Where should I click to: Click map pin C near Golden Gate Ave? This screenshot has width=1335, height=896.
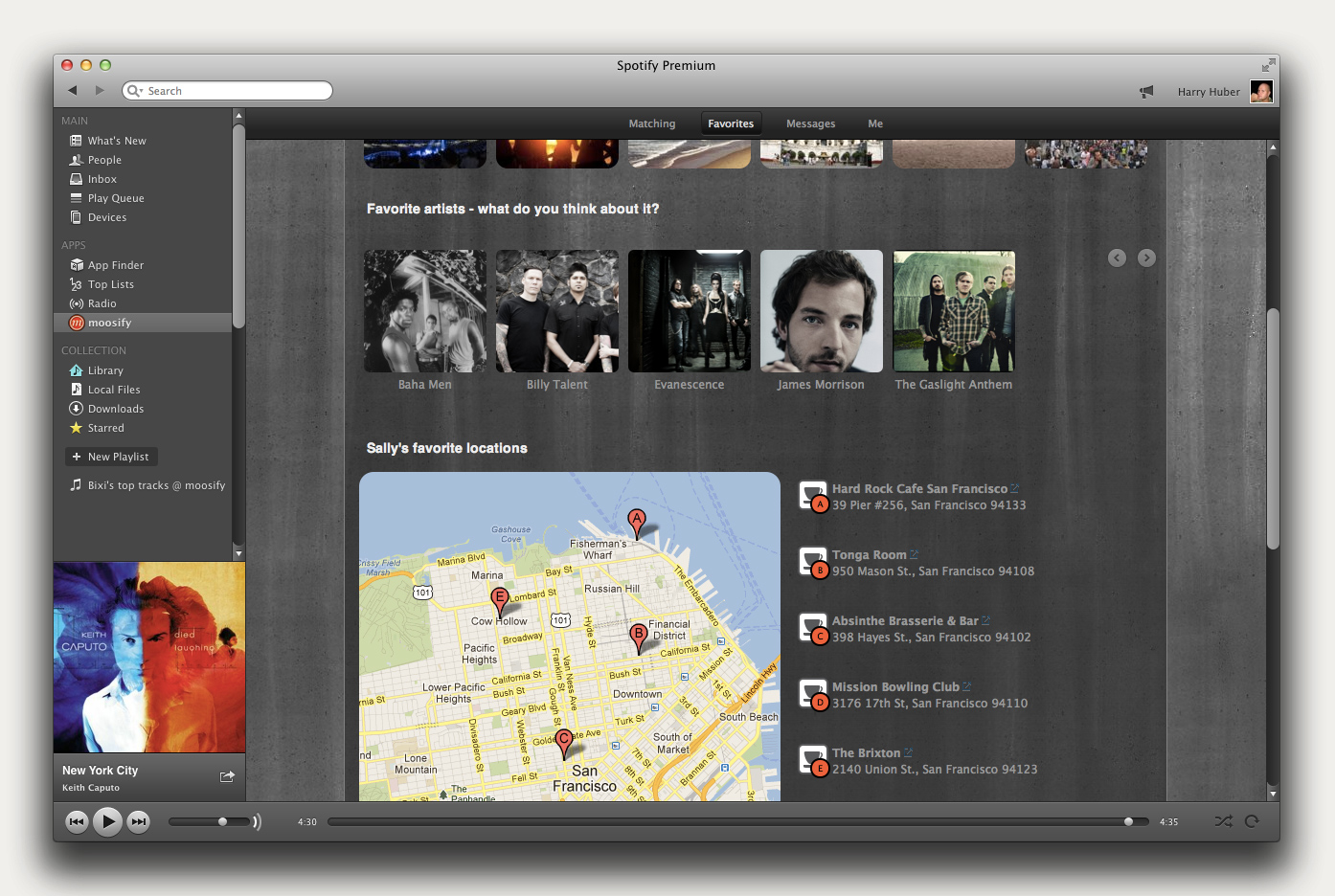[564, 743]
